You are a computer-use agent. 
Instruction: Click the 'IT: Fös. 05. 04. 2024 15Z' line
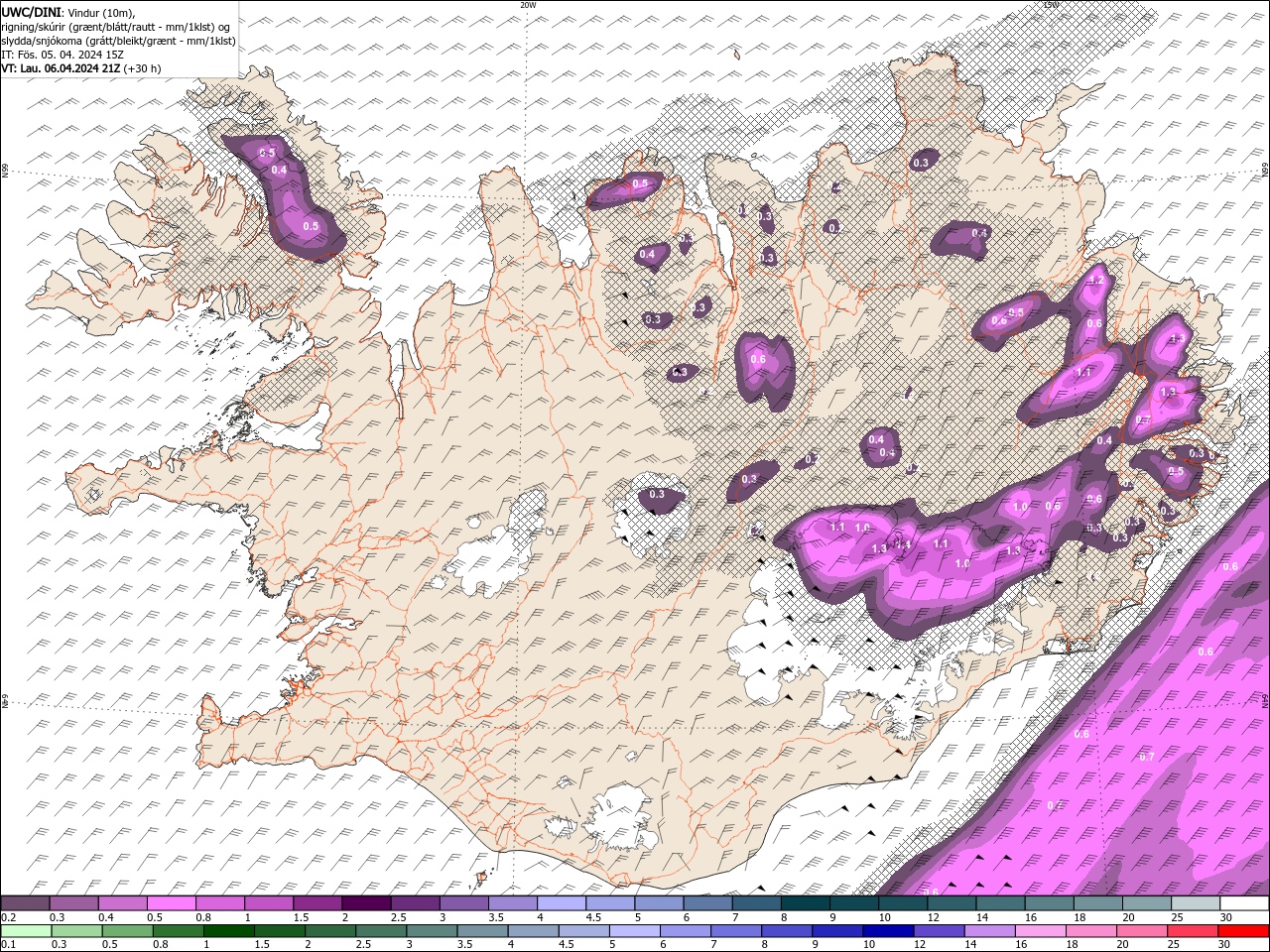point(63,55)
